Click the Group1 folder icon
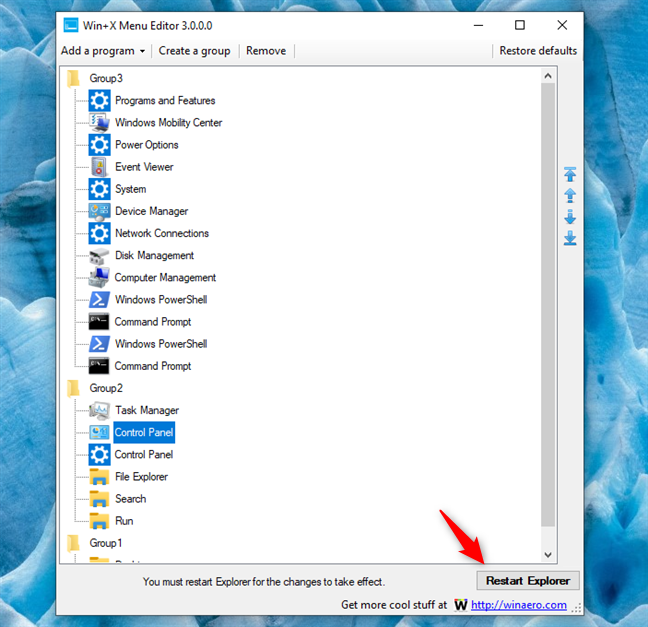This screenshot has width=648, height=627. (74, 543)
